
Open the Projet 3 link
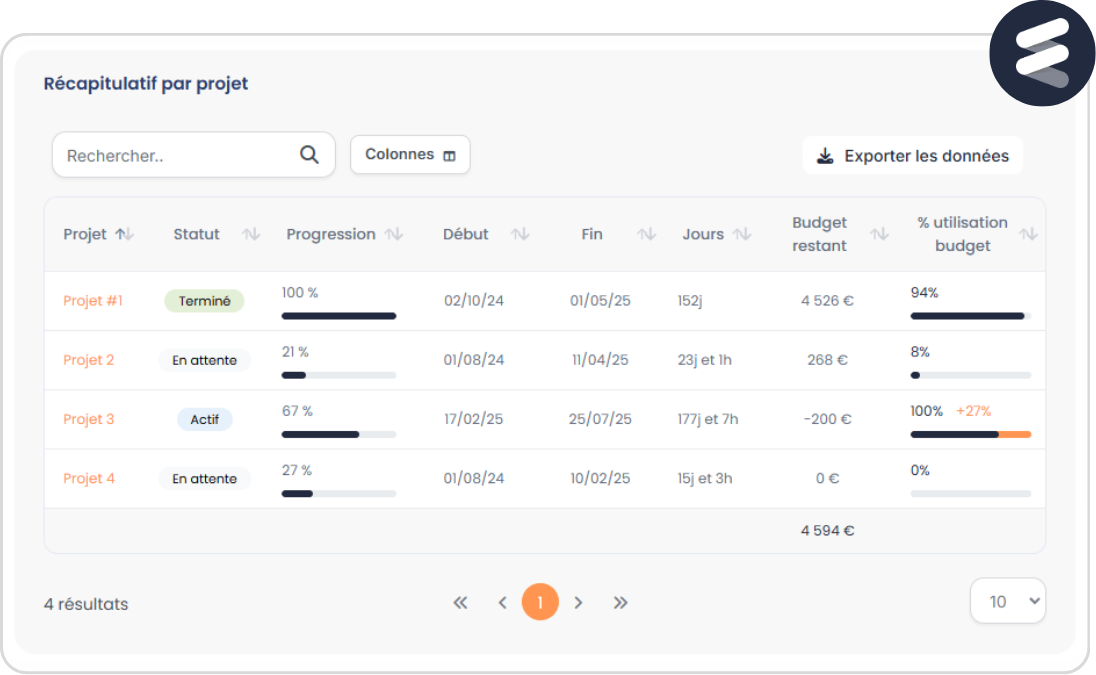89,419
